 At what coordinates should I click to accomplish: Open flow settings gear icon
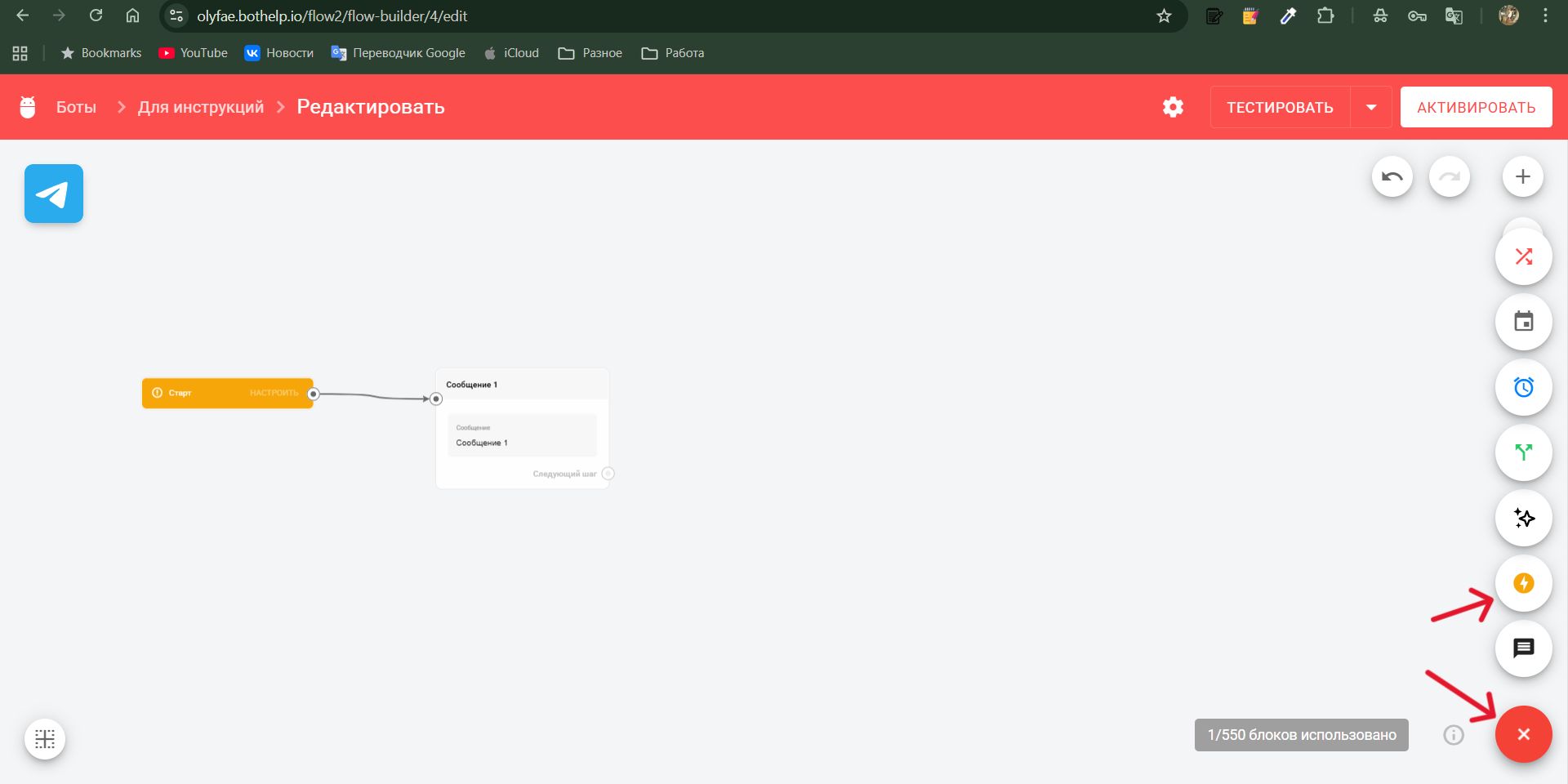pos(1174,107)
